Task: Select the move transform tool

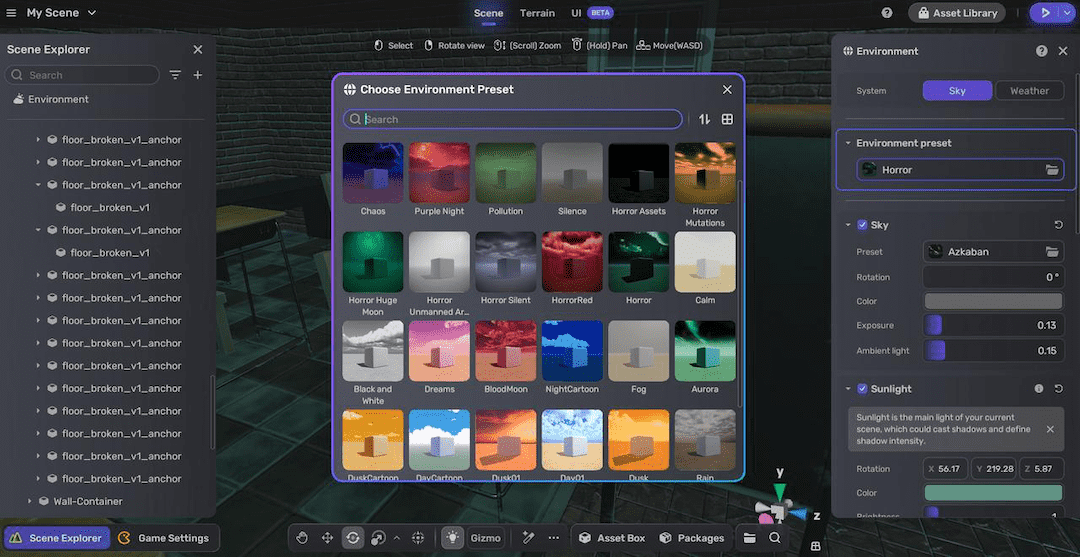Action: tap(327, 538)
